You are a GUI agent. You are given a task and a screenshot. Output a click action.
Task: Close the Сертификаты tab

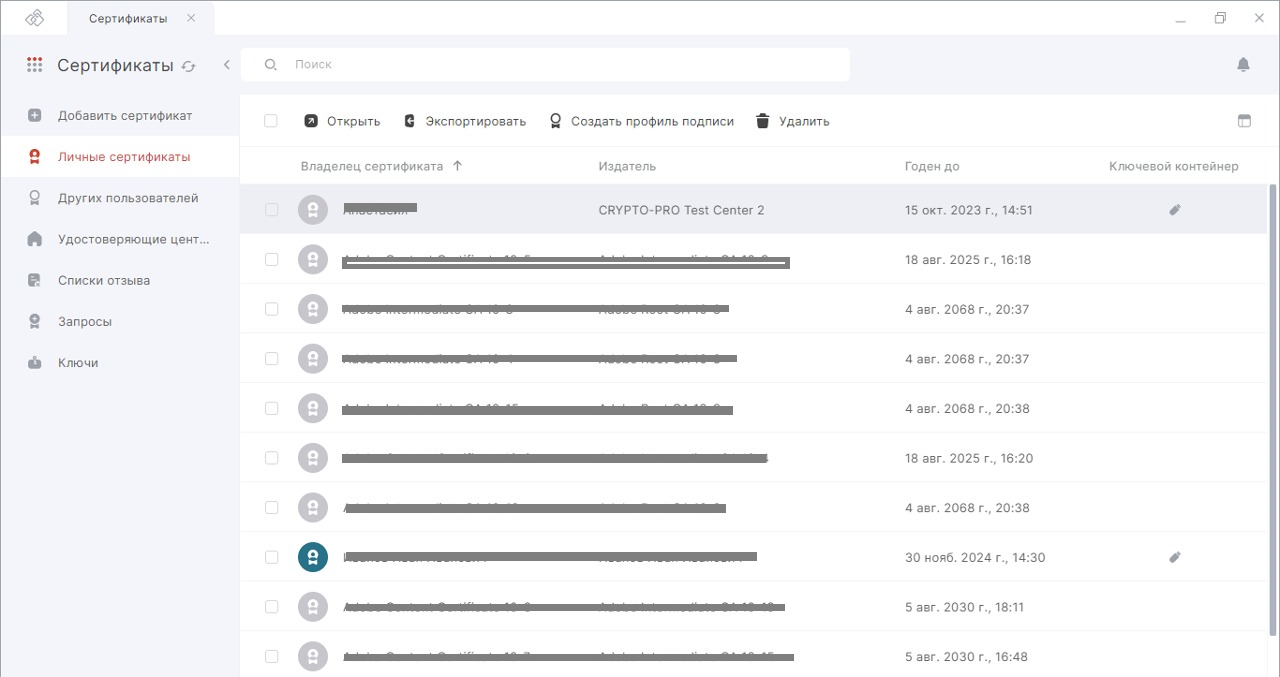pyautogui.click(x=191, y=18)
